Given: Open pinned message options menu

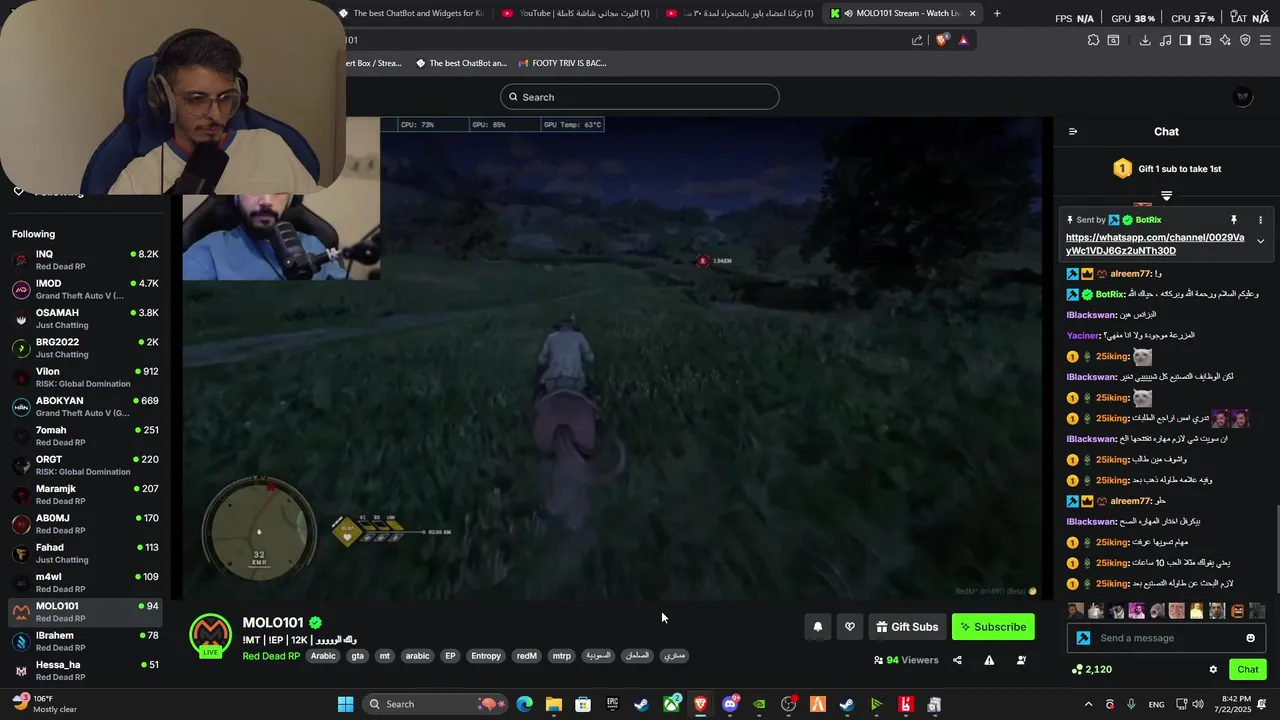Looking at the screenshot, I should 1260,220.
